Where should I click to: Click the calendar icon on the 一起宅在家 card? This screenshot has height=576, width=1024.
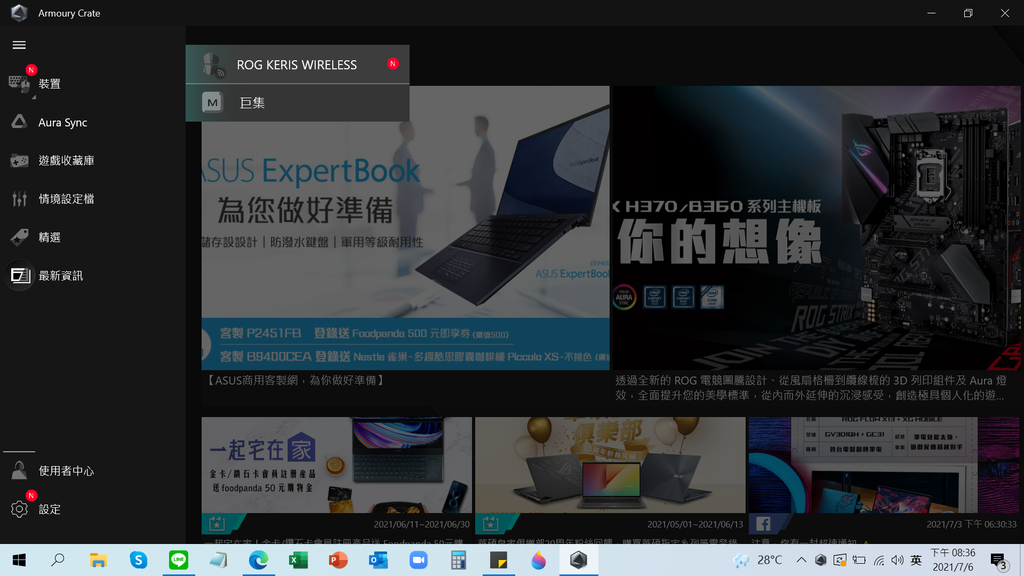click(217, 524)
